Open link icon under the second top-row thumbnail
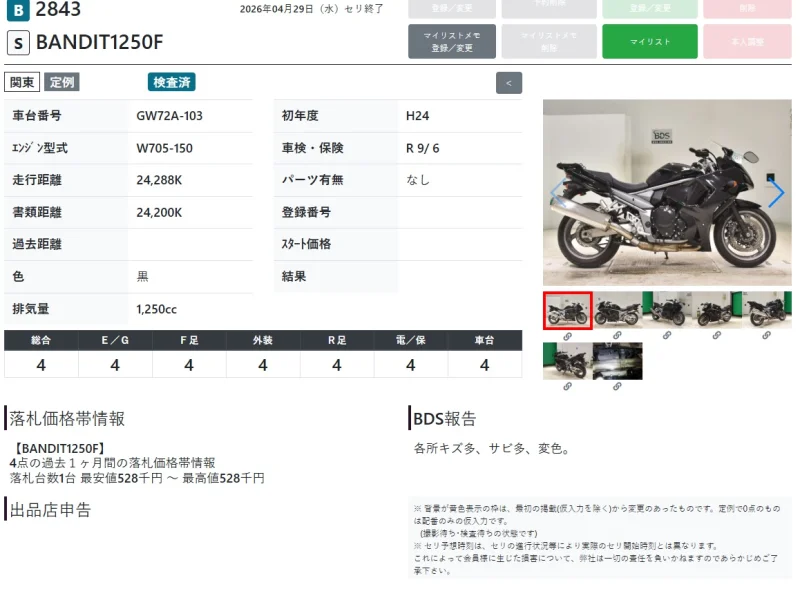The height and width of the screenshot is (600, 800). [x=617, y=336]
